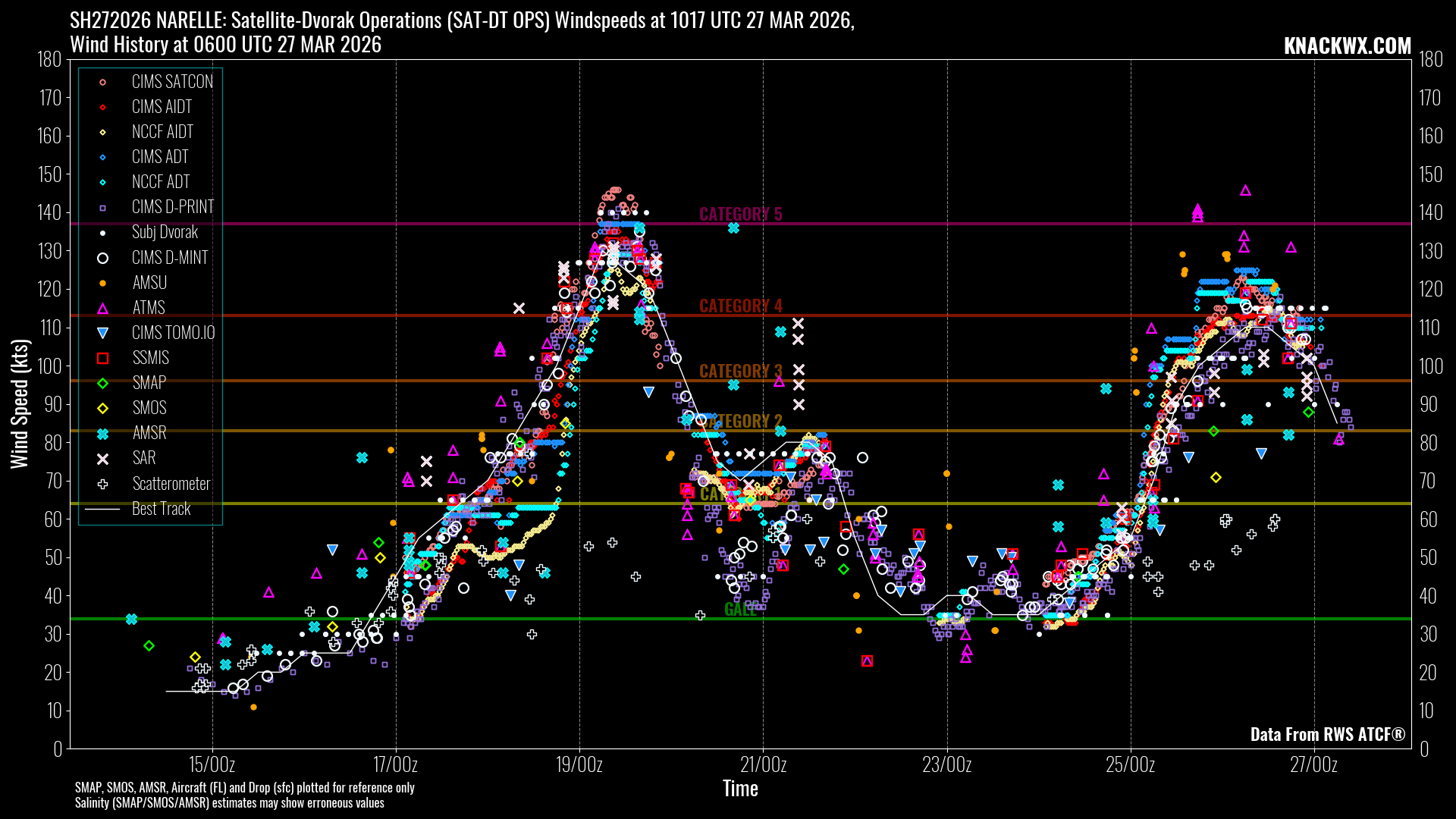The image size is (1456, 819).
Task: Click the SMOS yellow diamond legend icon
Action: click(103, 408)
